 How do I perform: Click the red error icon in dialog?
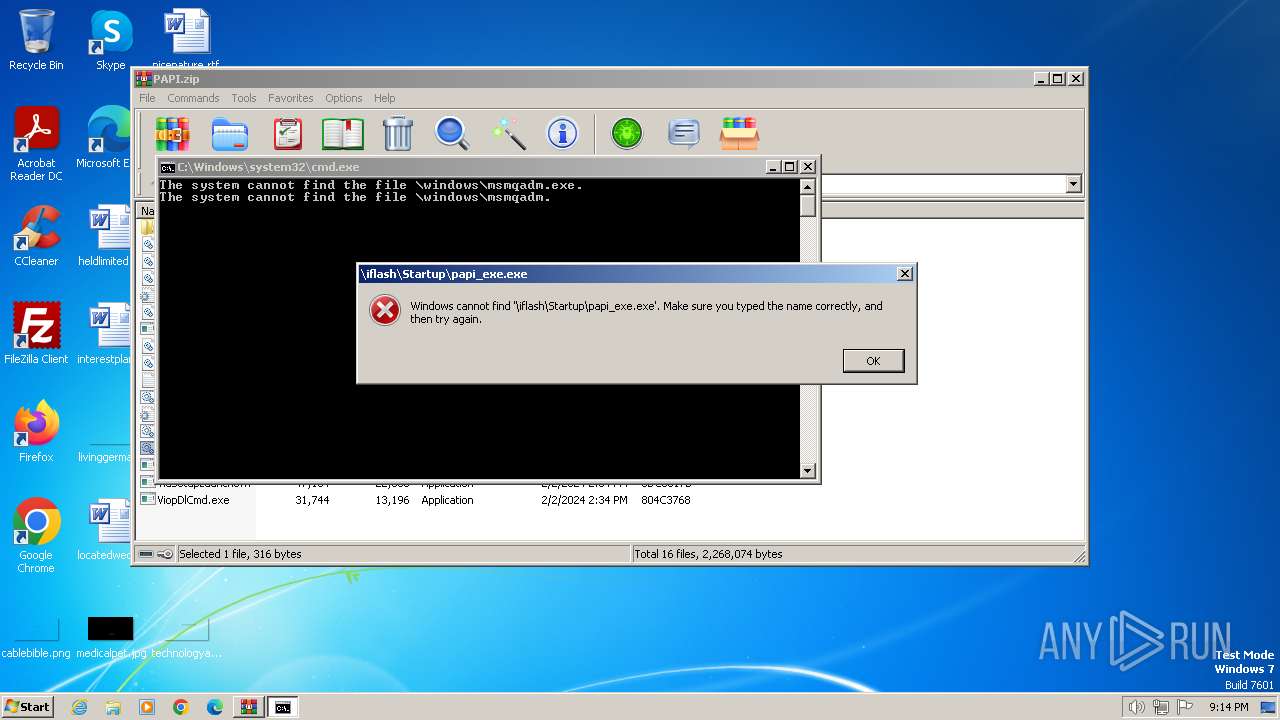[385, 311]
